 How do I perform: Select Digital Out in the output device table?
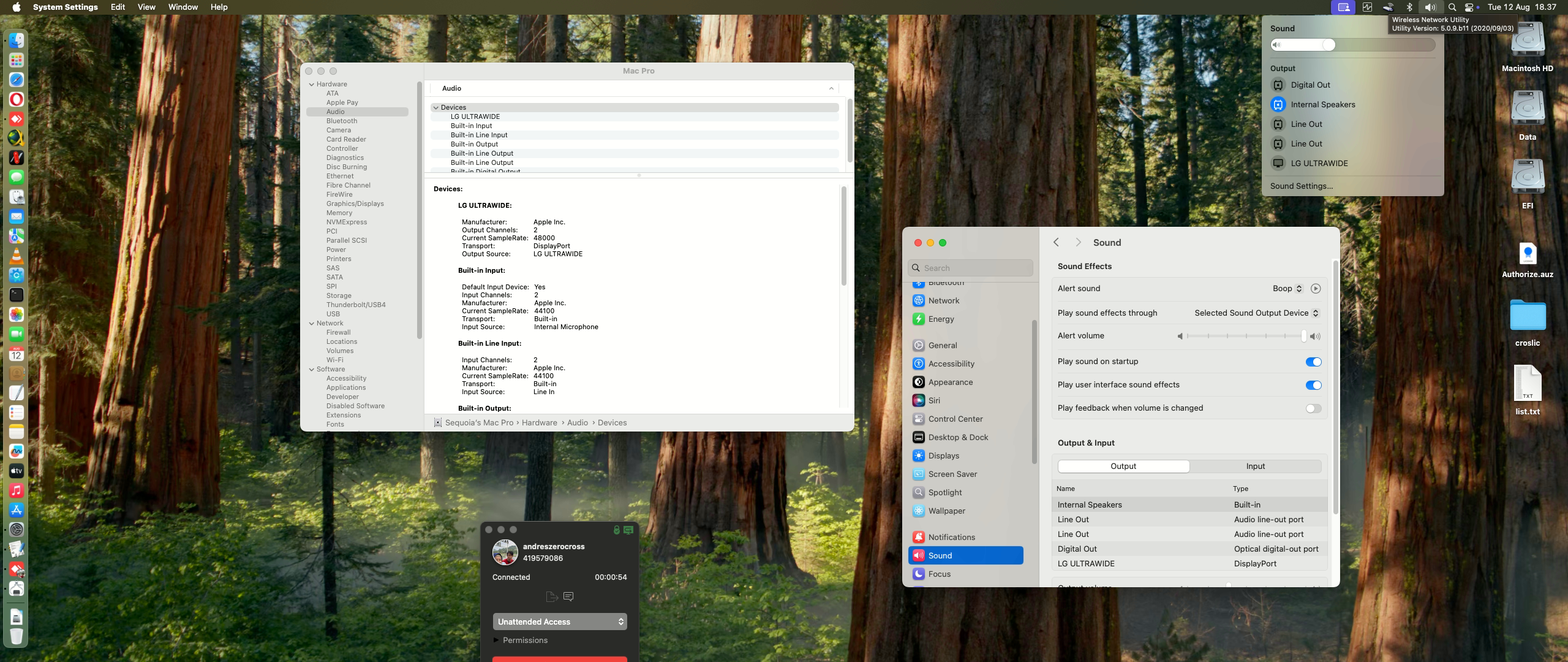1189,549
